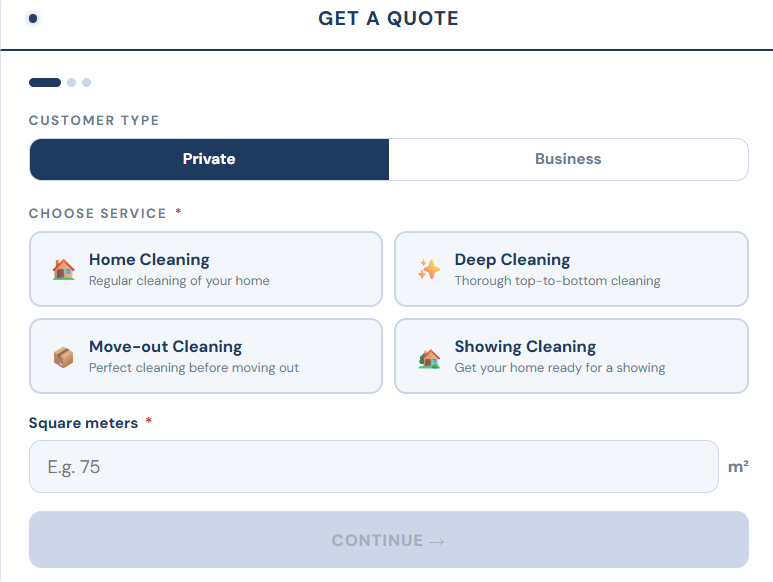Screen dimensions: 773x582
Task: Click the third step progress dot
Action: click(x=86, y=82)
